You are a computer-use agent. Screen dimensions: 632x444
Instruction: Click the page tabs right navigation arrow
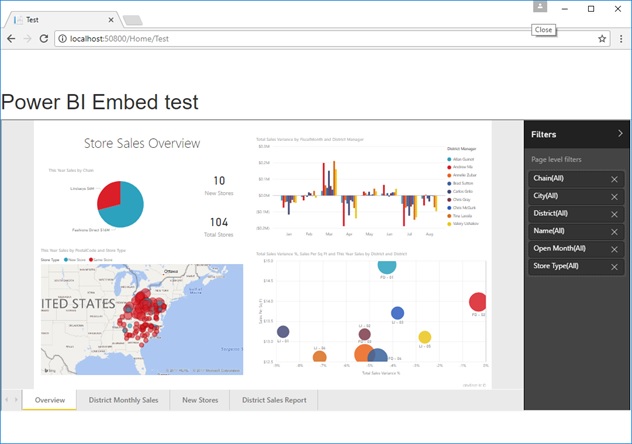tap(16, 400)
